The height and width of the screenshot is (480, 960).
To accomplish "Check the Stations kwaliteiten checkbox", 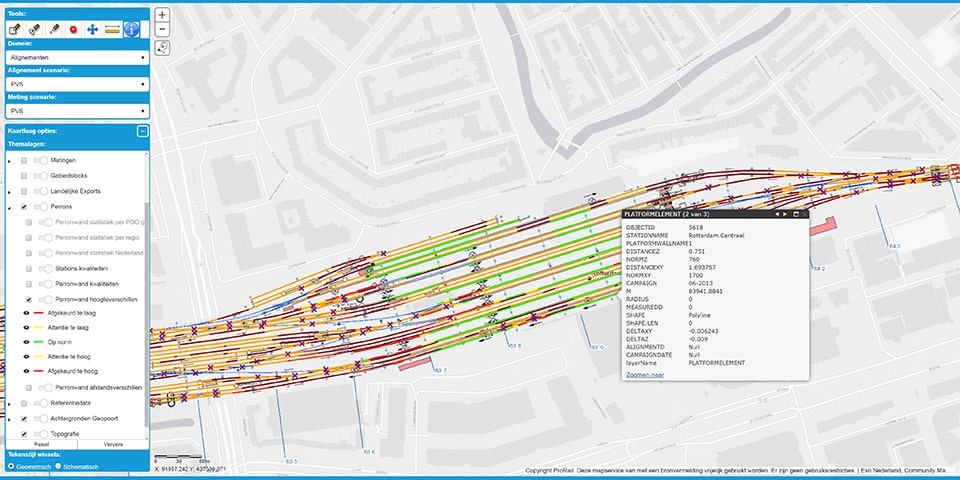I will tap(29, 269).
